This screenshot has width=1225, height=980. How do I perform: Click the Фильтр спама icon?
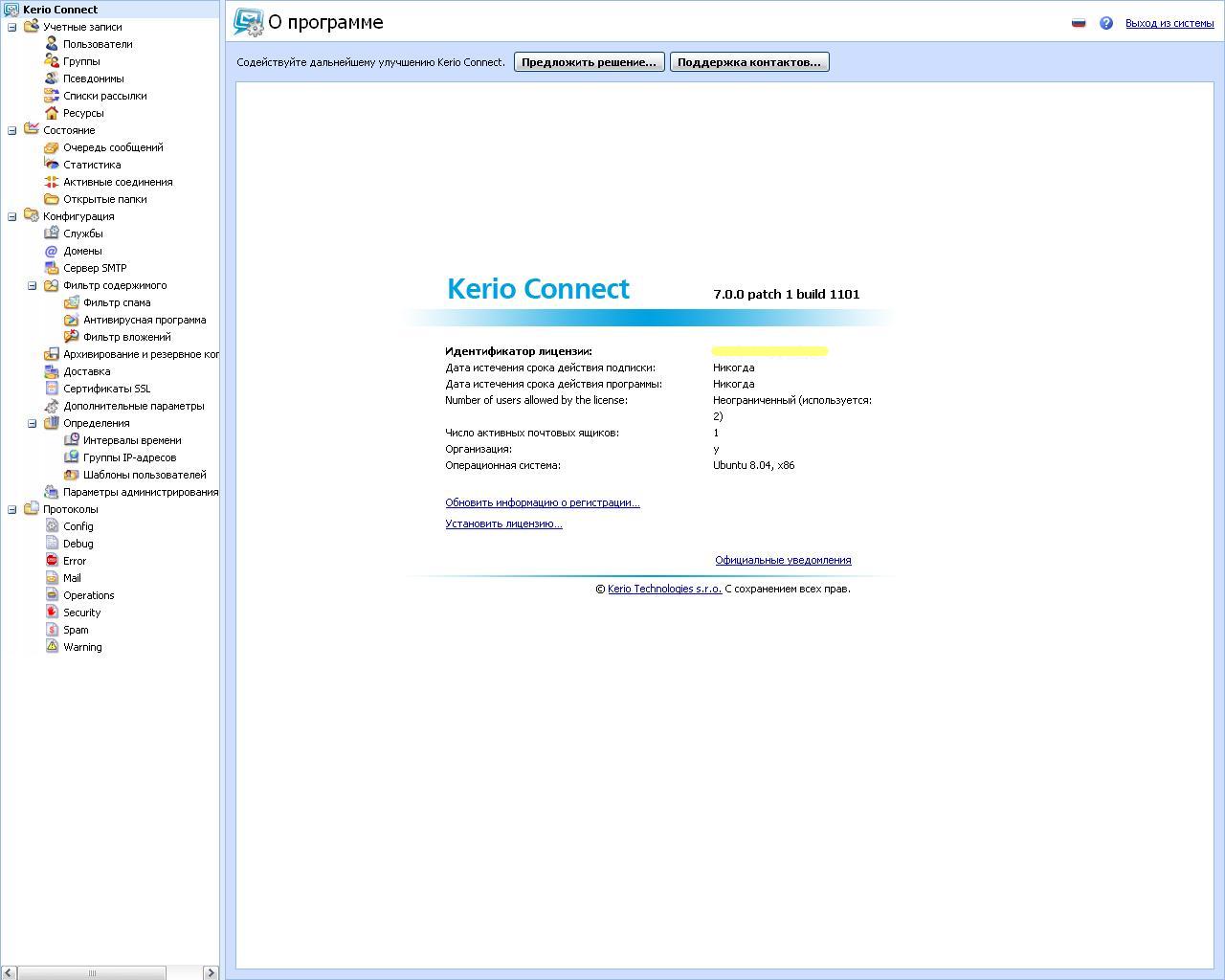[x=72, y=302]
